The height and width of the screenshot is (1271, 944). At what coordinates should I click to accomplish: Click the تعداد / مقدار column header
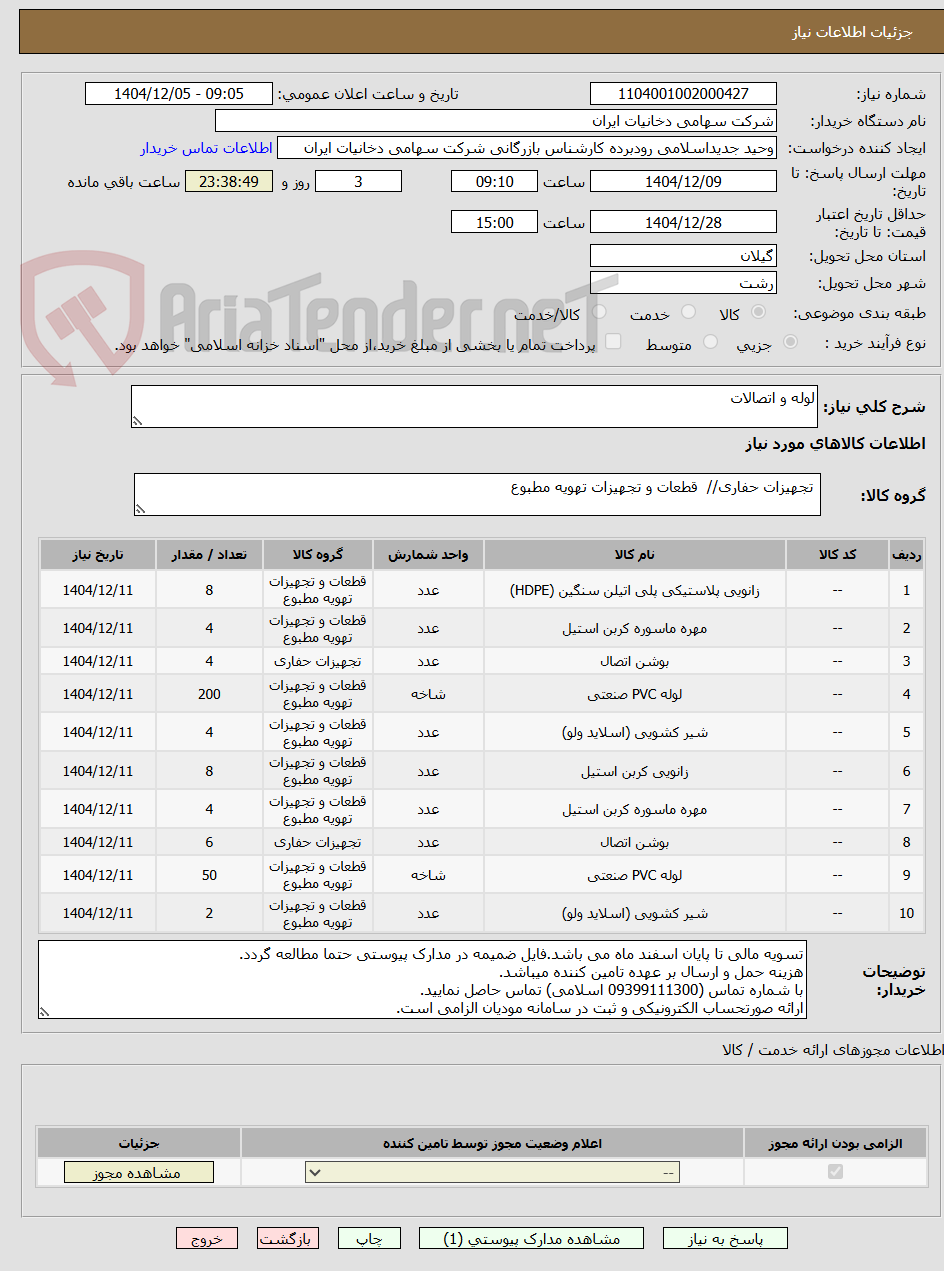(209, 555)
